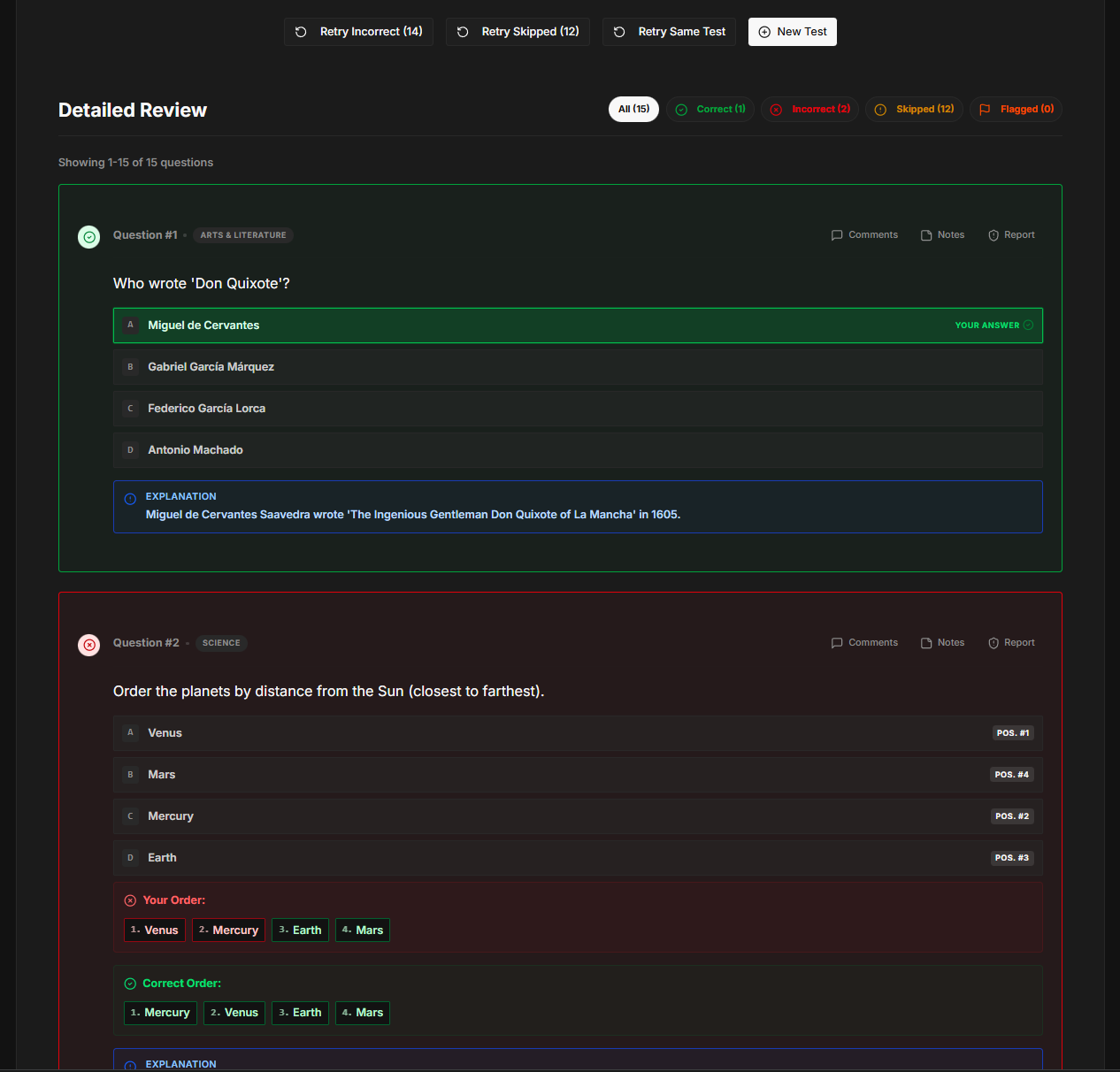Click the question text 'Who wrote Don Quixote?'
Screen dimensions: 1120x1072
click(x=202, y=284)
